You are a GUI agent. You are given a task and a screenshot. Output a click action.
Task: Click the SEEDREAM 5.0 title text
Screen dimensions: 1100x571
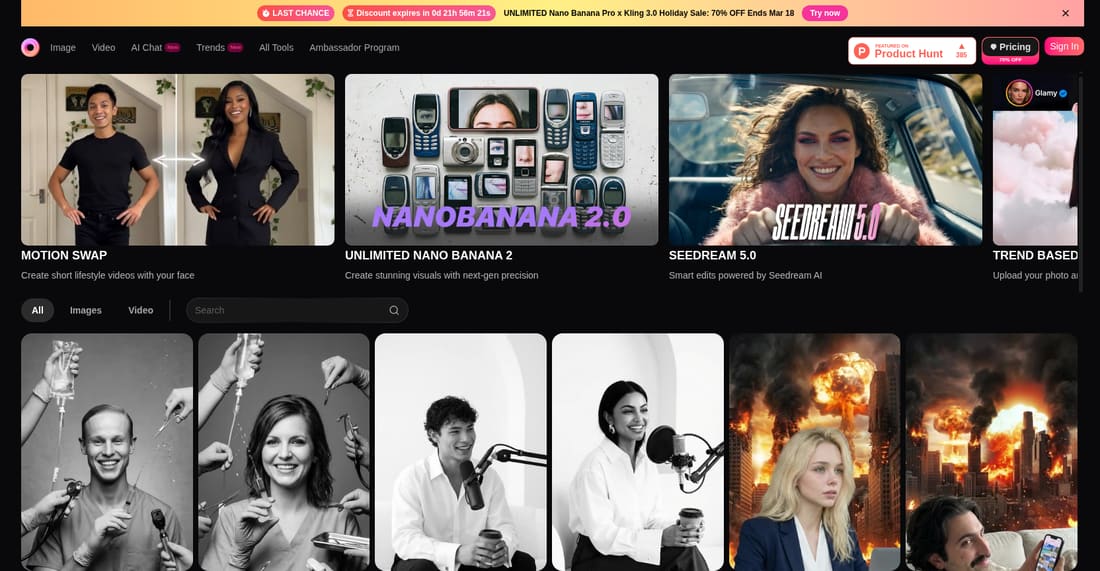pyautogui.click(x=712, y=255)
